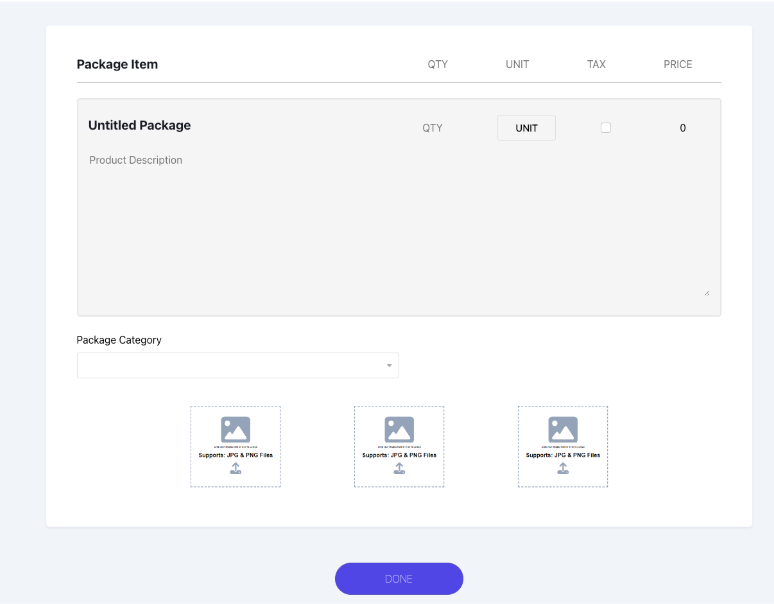Click the price value 0 field

pyautogui.click(x=683, y=128)
